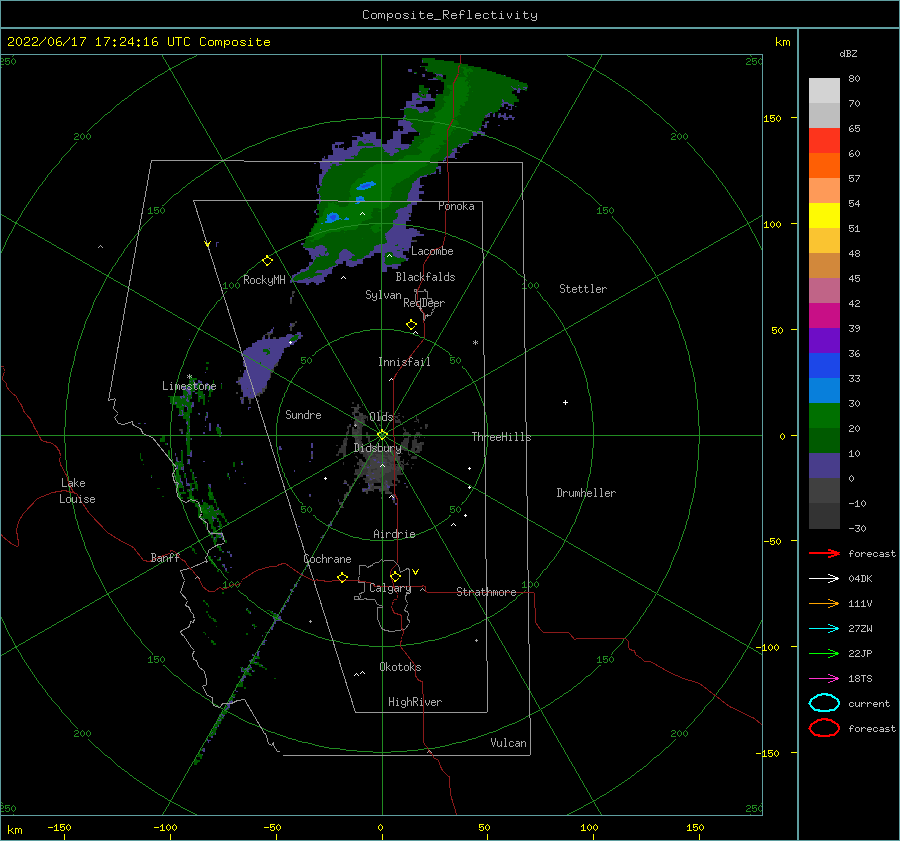Click the blue 33 dBZ color swatch
The height and width of the screenshot is (841, 900).
(x=824, y=365)
